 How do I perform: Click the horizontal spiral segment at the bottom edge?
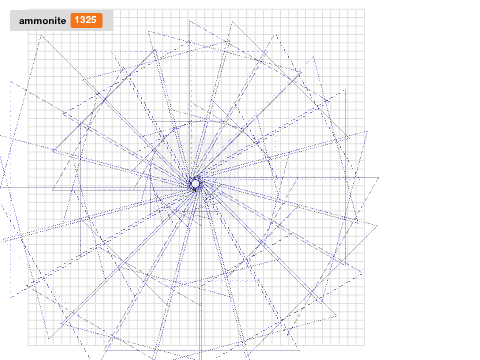[x=202, y=350]
